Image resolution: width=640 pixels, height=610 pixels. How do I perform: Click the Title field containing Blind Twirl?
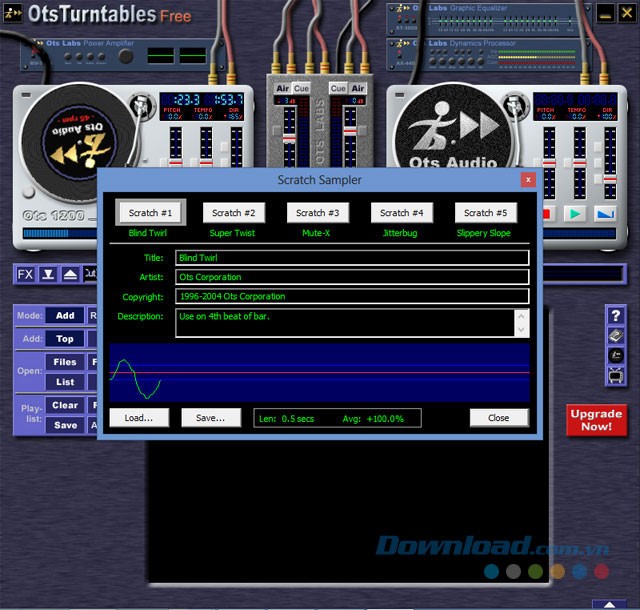(x=351, y=258)
